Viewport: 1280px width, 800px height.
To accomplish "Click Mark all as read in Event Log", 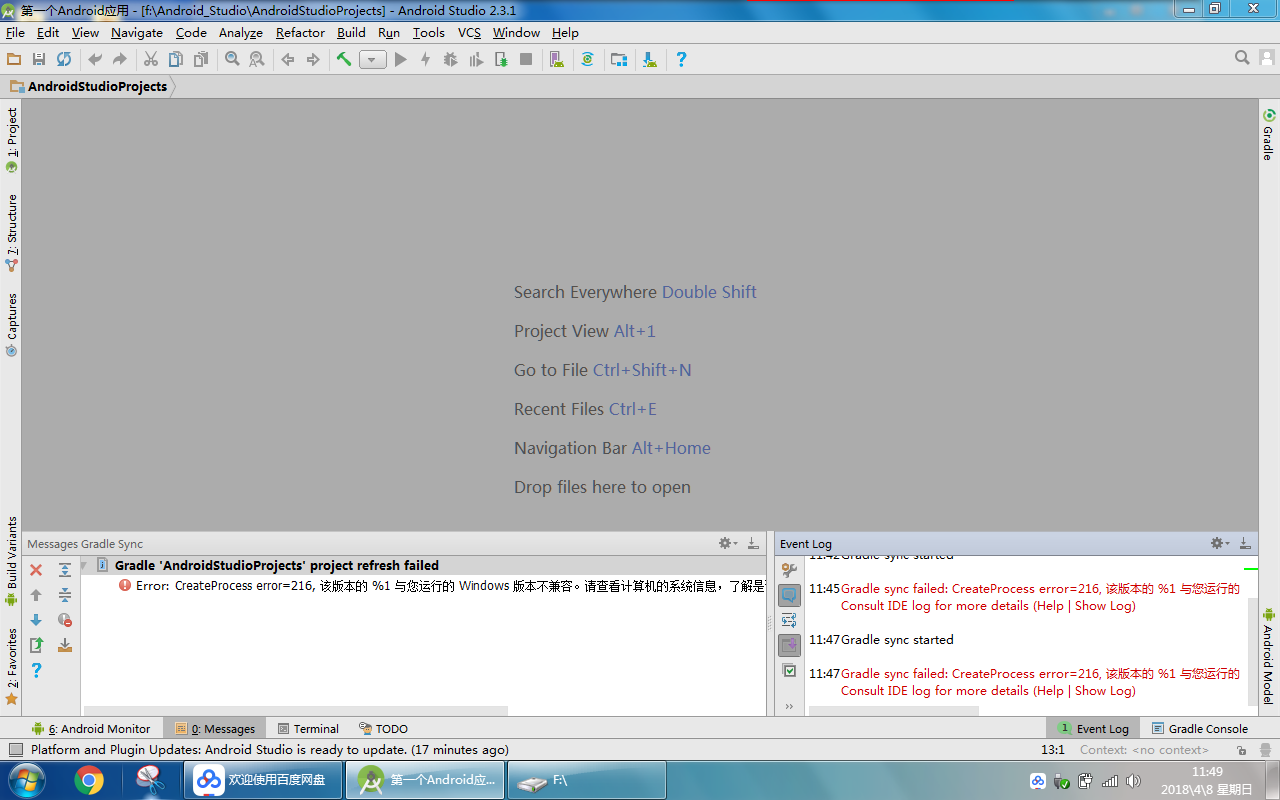I will point(790,671).
